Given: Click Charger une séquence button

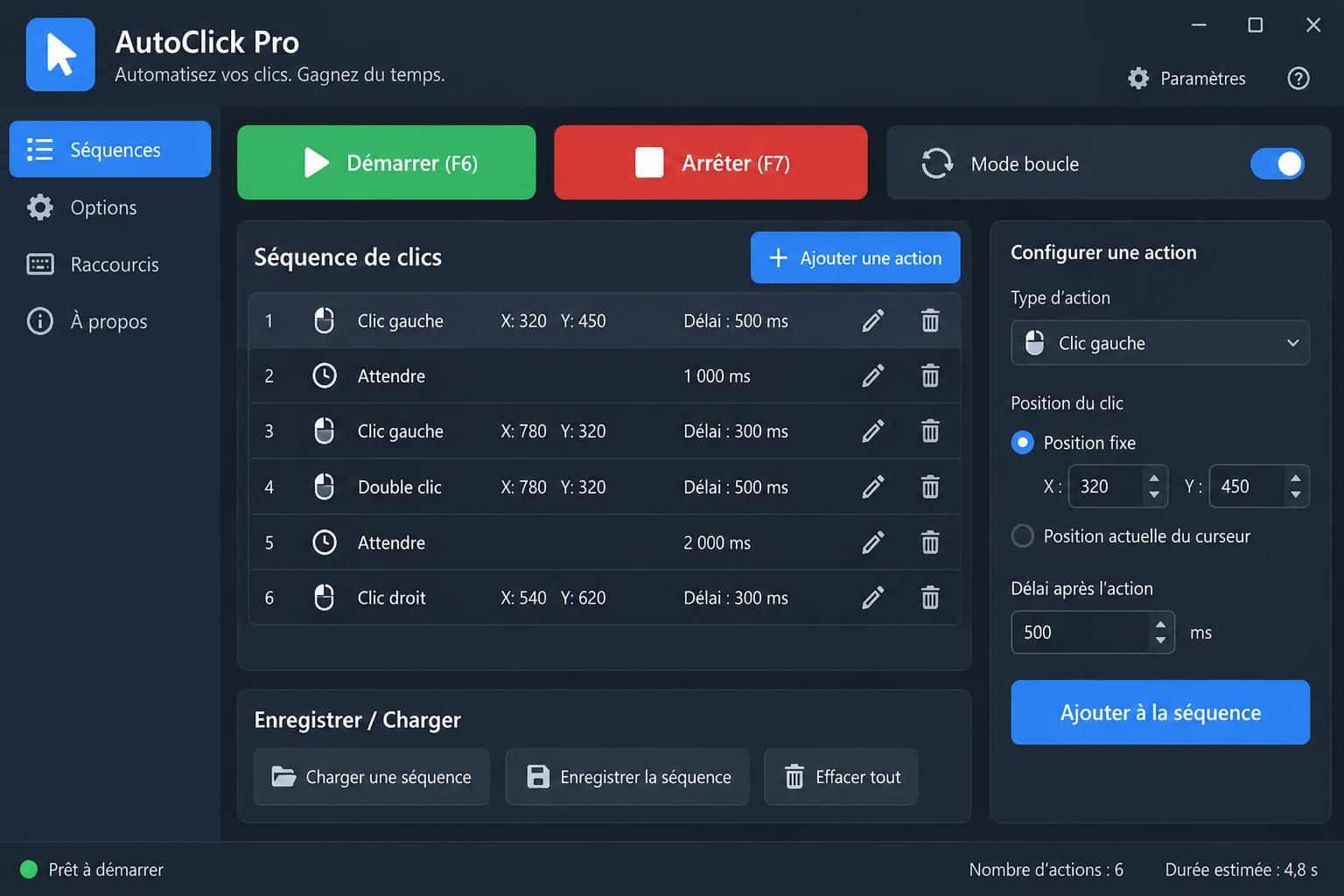Looking at the screenshot, I should [x=372, y=777].
